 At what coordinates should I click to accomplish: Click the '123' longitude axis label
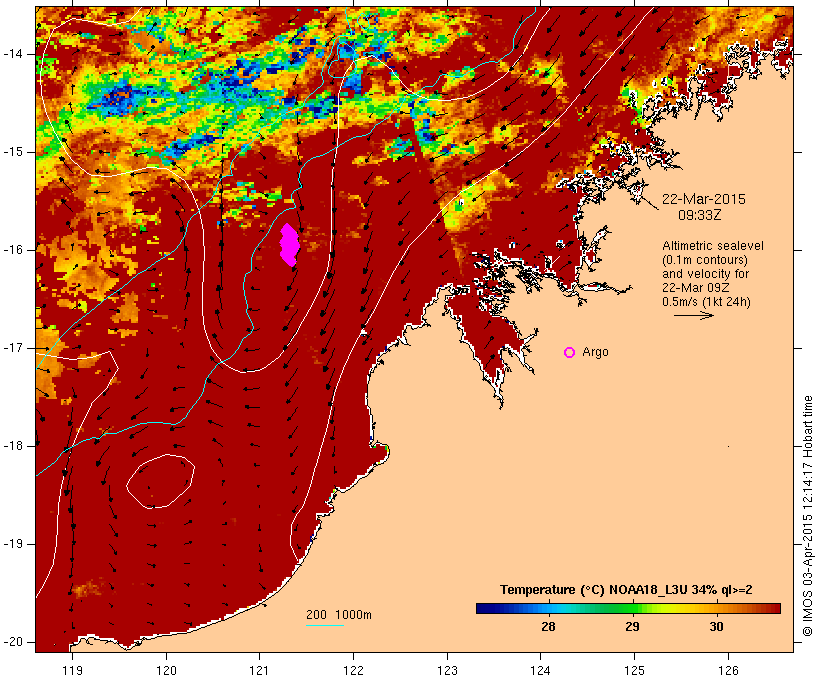[x=447, y=670]
